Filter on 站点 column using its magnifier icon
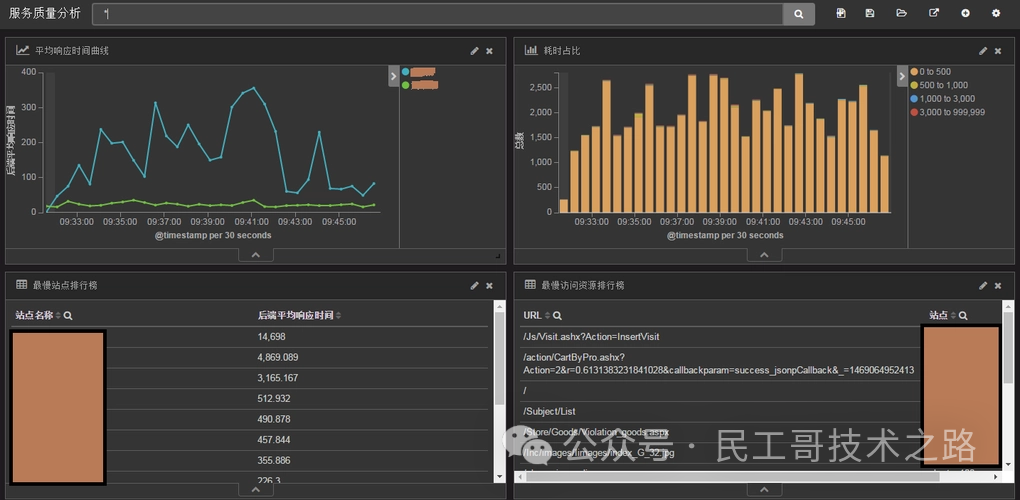Viewport: 1020px width, 500px height. pyautogui.click(x=963, y=315)
